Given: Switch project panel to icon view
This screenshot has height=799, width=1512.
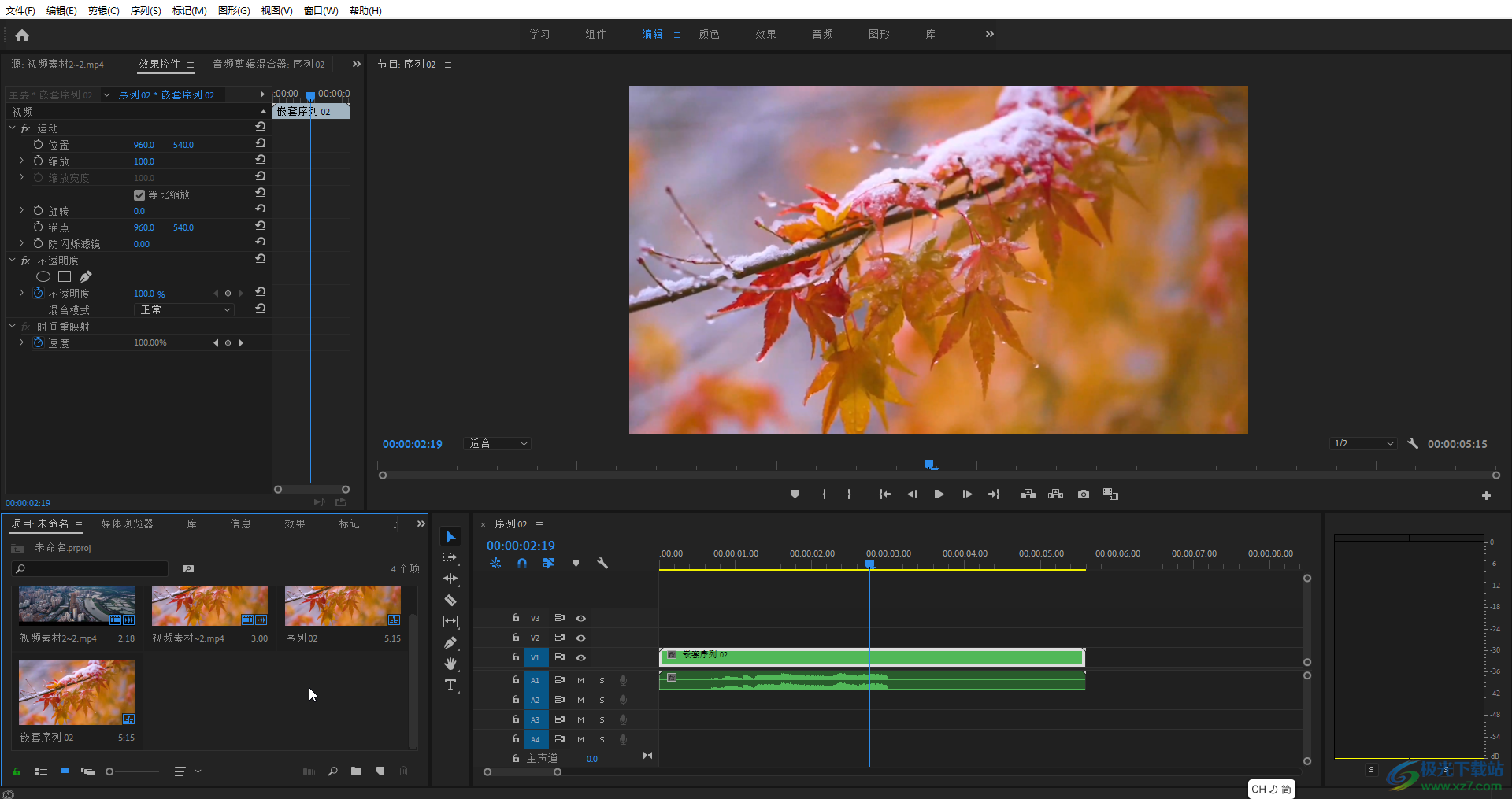Looking at the screenshot, I should [x=65, y=771].
